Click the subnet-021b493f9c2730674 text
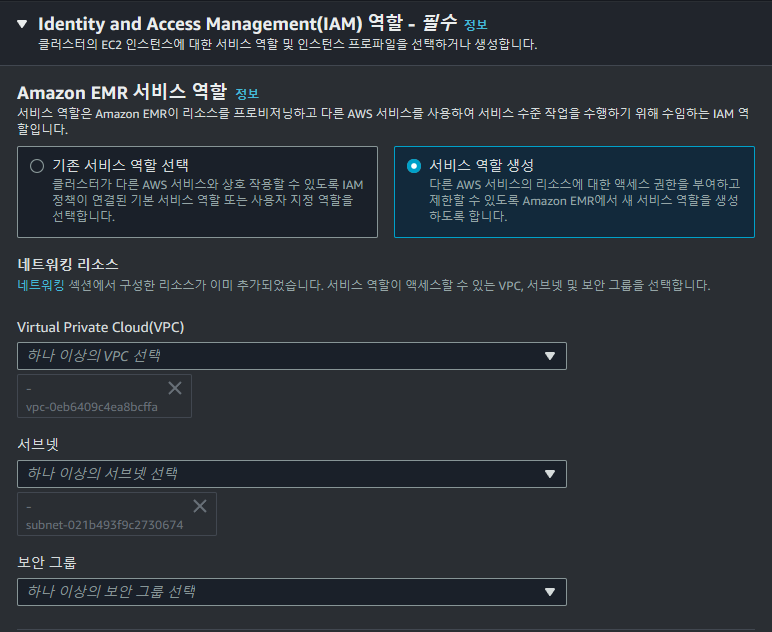Screen dimensions: 772x632 point(104,525)
